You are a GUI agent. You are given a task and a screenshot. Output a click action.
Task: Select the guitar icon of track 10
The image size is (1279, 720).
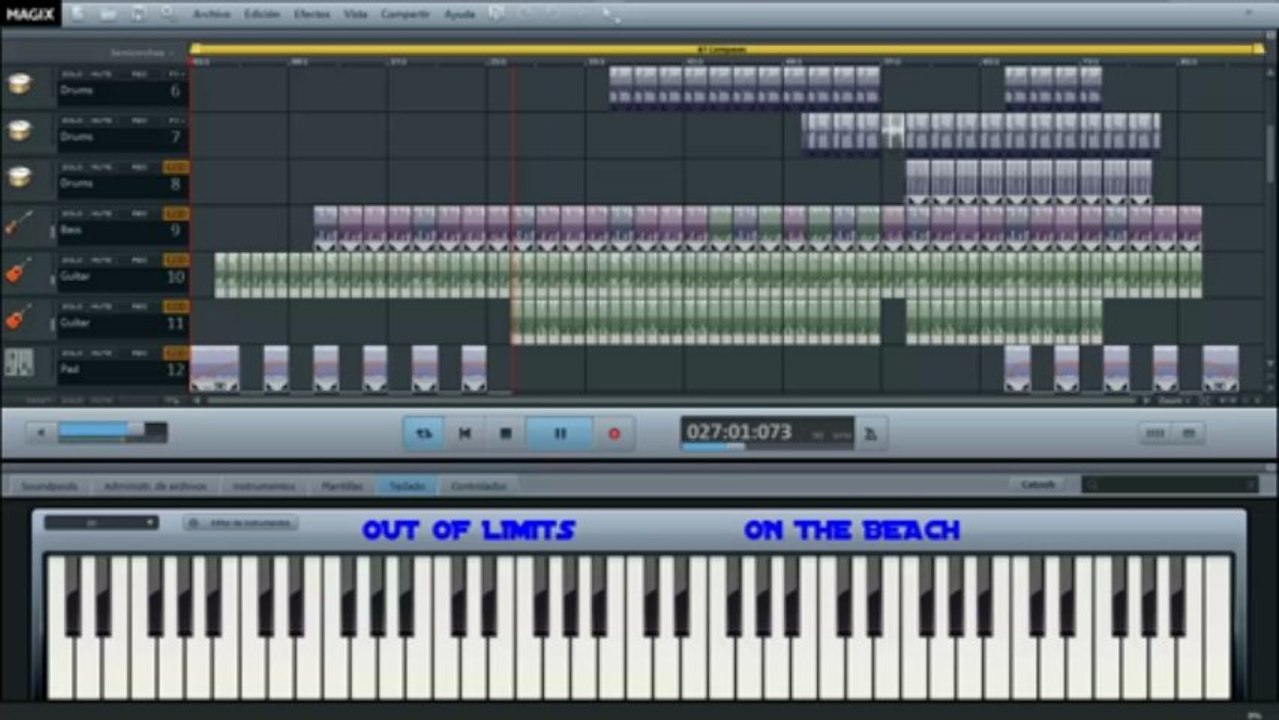pyautogui.click(x=19, y=270)
